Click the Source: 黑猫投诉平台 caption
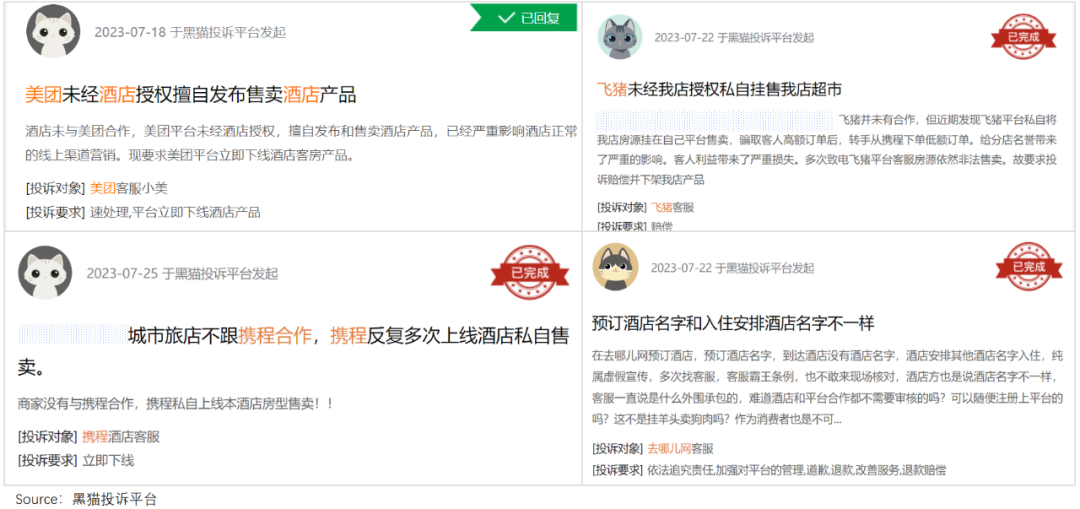 (86, 499)
